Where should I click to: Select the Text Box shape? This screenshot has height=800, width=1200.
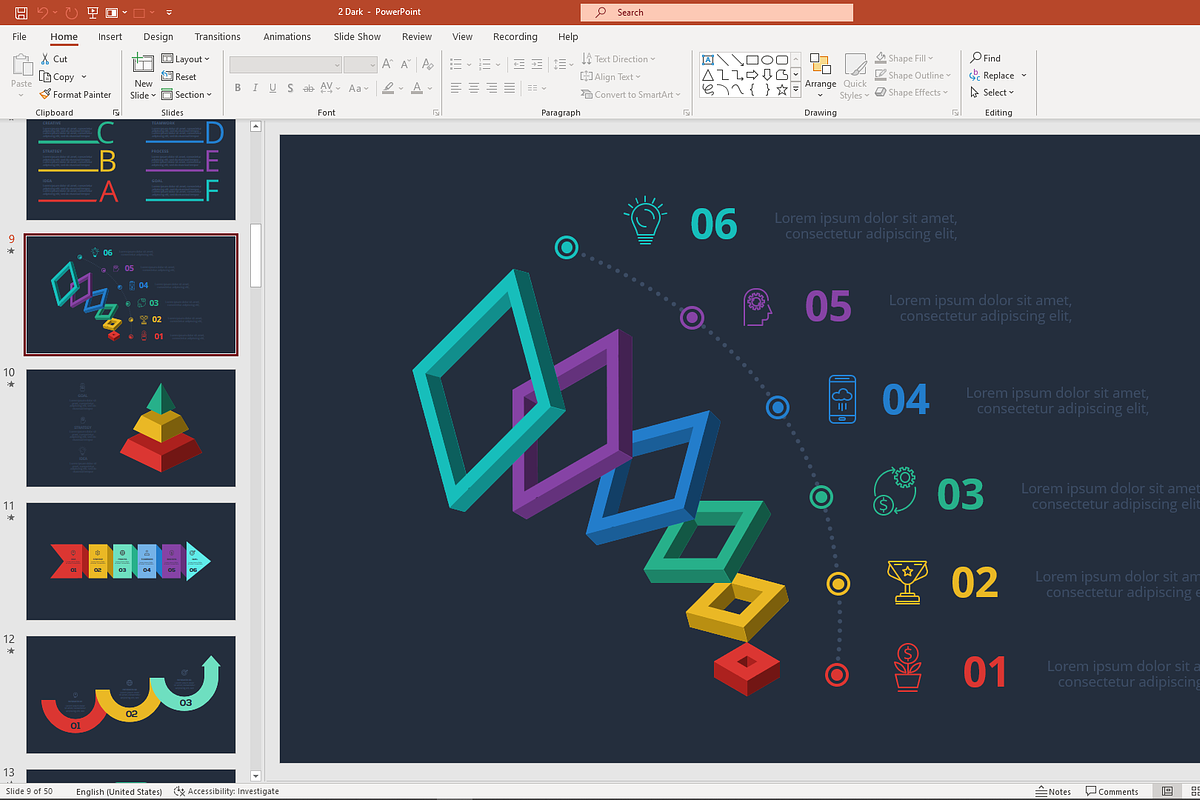(708, 59)
